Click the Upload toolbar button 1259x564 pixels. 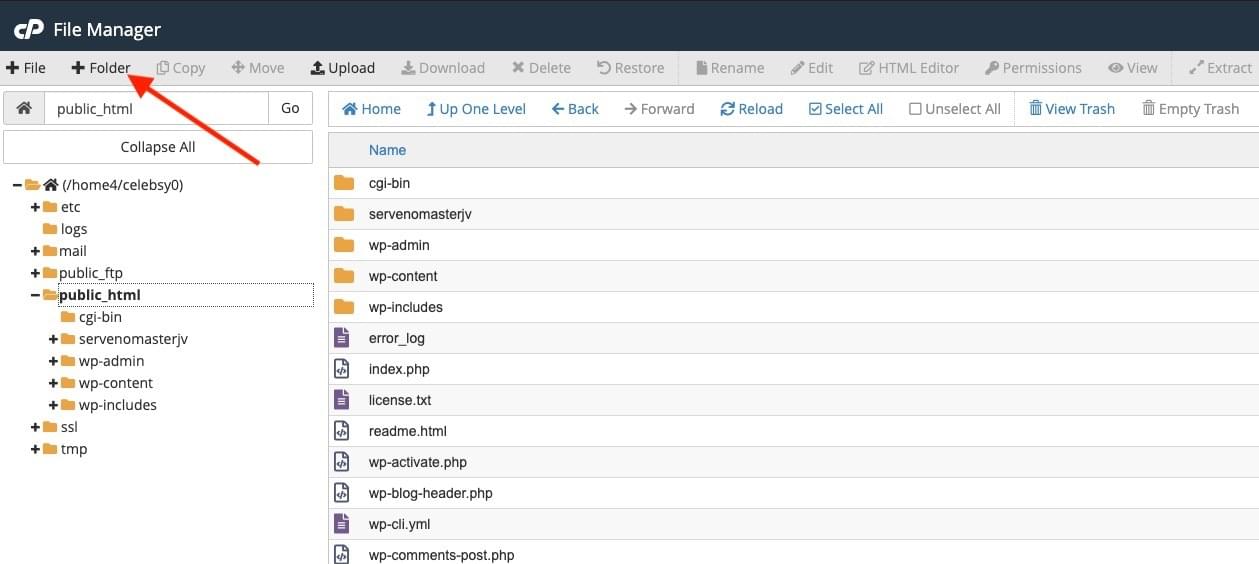(x=342, y=68)
